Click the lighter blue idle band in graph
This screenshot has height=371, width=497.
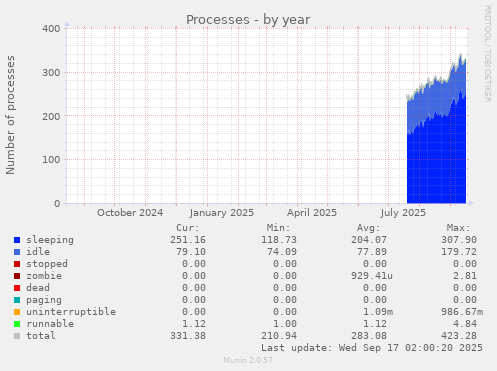[x=436, y=98]
